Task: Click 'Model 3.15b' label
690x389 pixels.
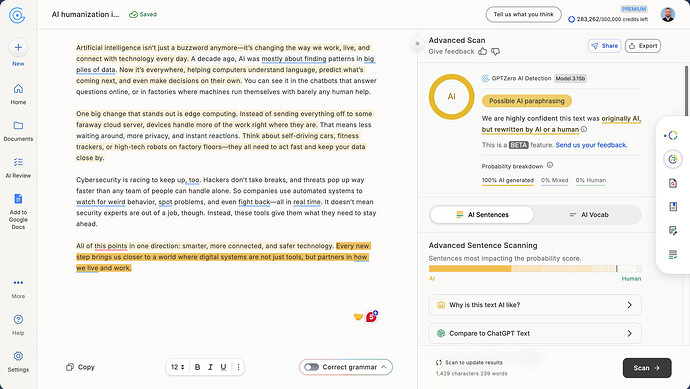Action: point(570,78)
